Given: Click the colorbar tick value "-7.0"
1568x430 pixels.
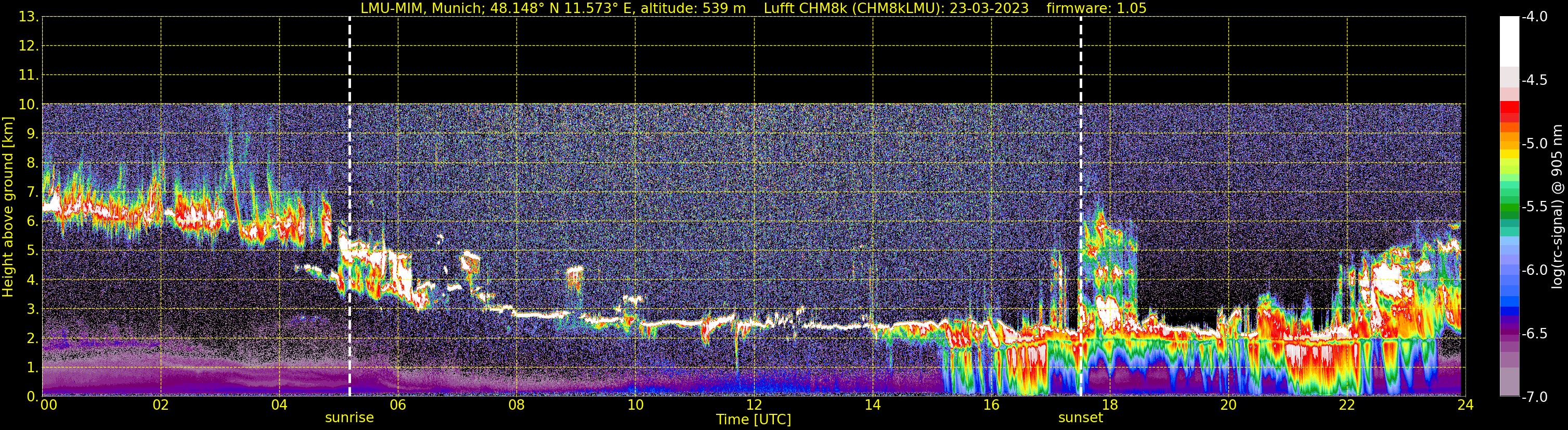Looking at the screenshot, I should [1534, 397].
